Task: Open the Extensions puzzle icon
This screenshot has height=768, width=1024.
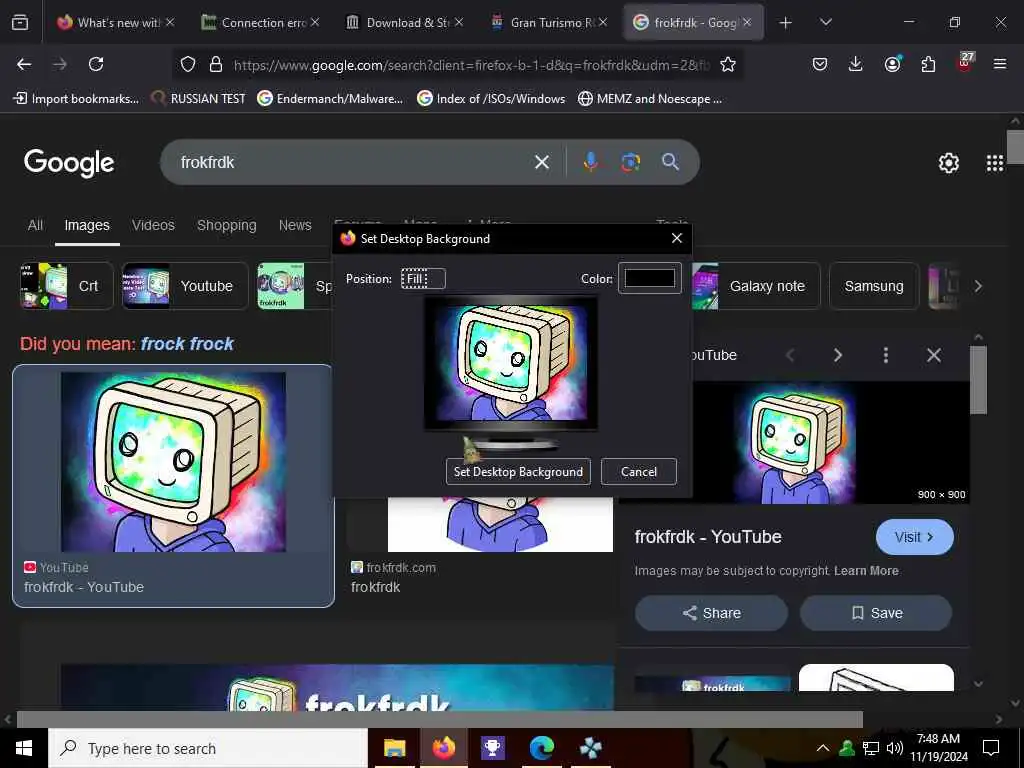Action: point(928,64)
